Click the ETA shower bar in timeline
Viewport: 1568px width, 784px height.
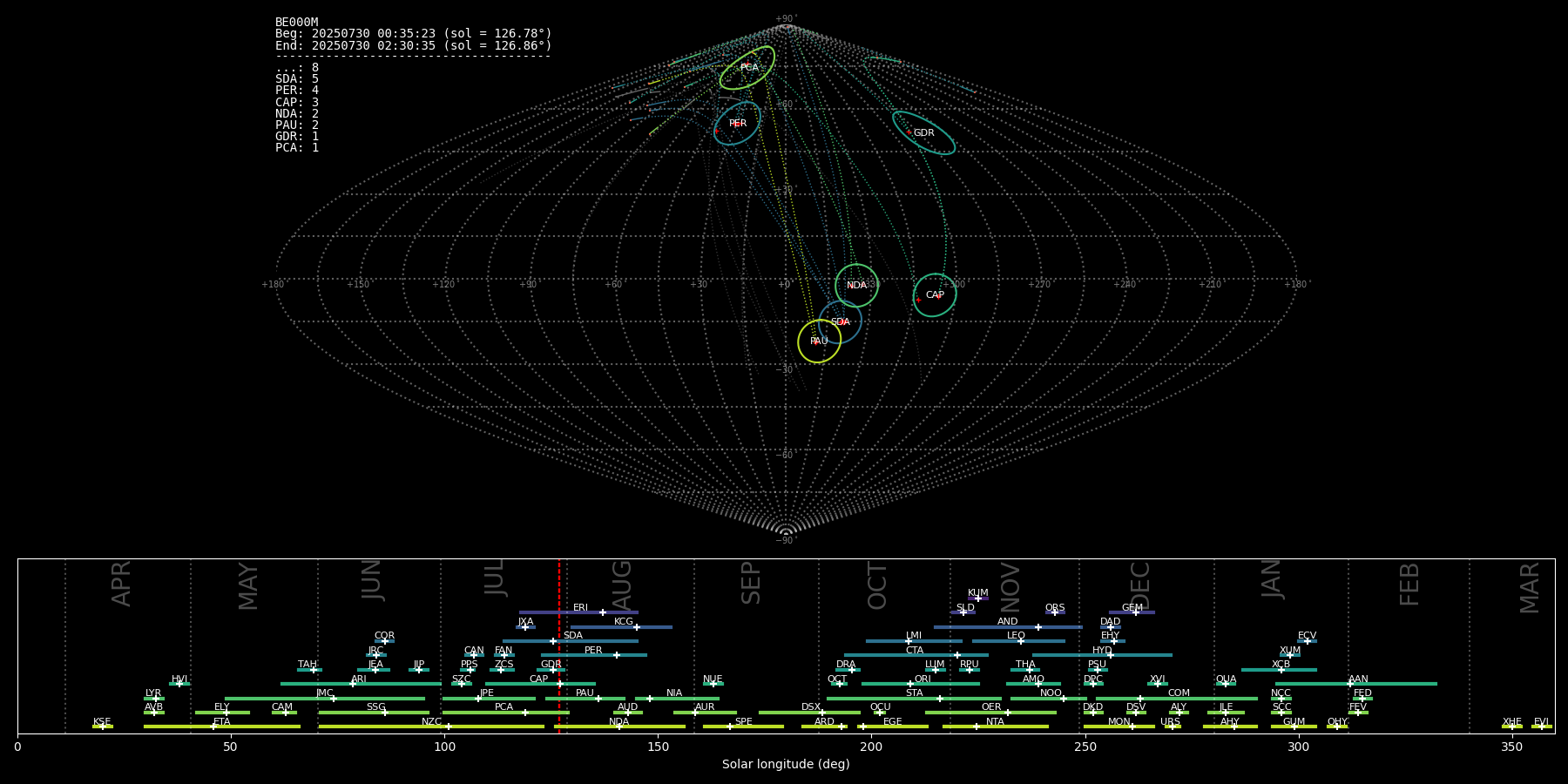coord(222,727)
